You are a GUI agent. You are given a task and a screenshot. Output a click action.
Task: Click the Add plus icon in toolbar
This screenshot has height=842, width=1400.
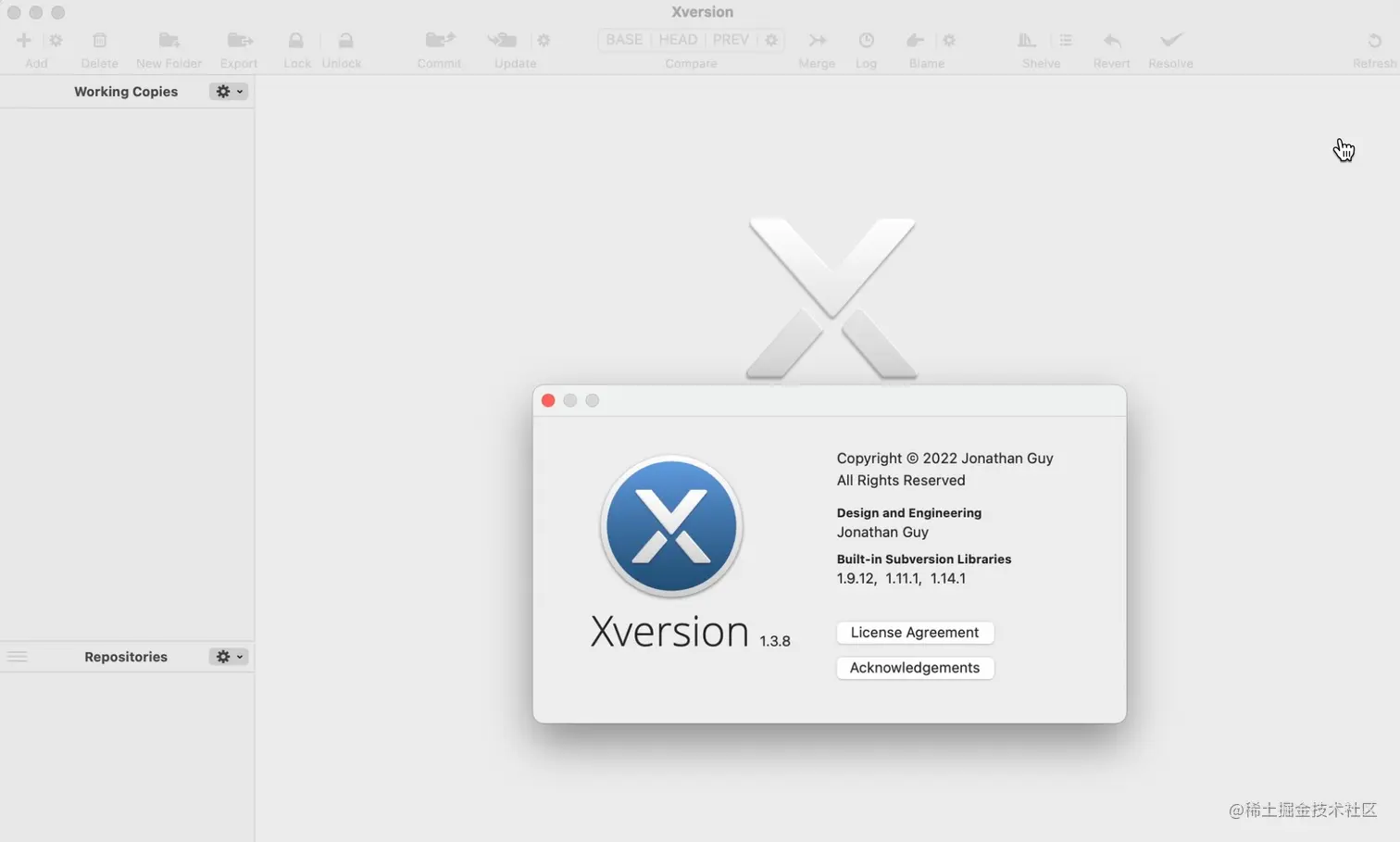pos(24,40)
